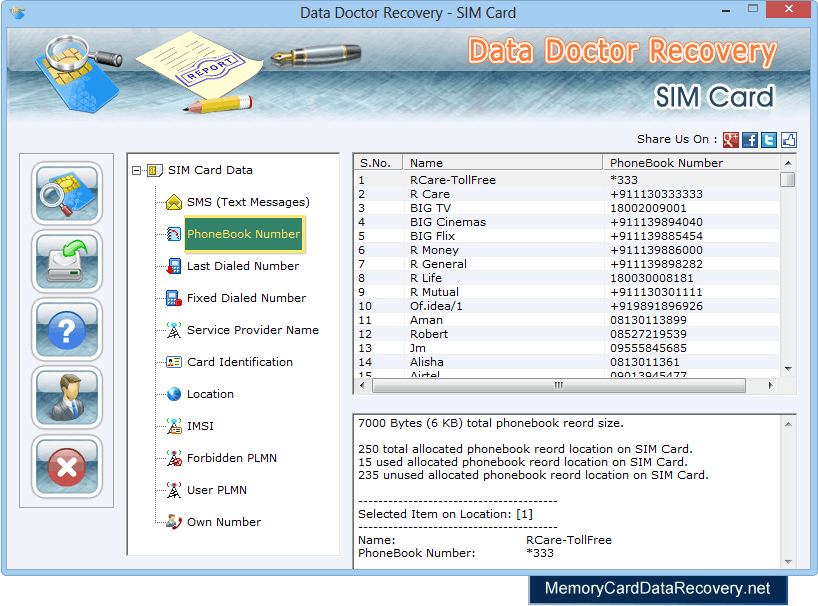Click the Own Number icon

[x=174, y=522]
